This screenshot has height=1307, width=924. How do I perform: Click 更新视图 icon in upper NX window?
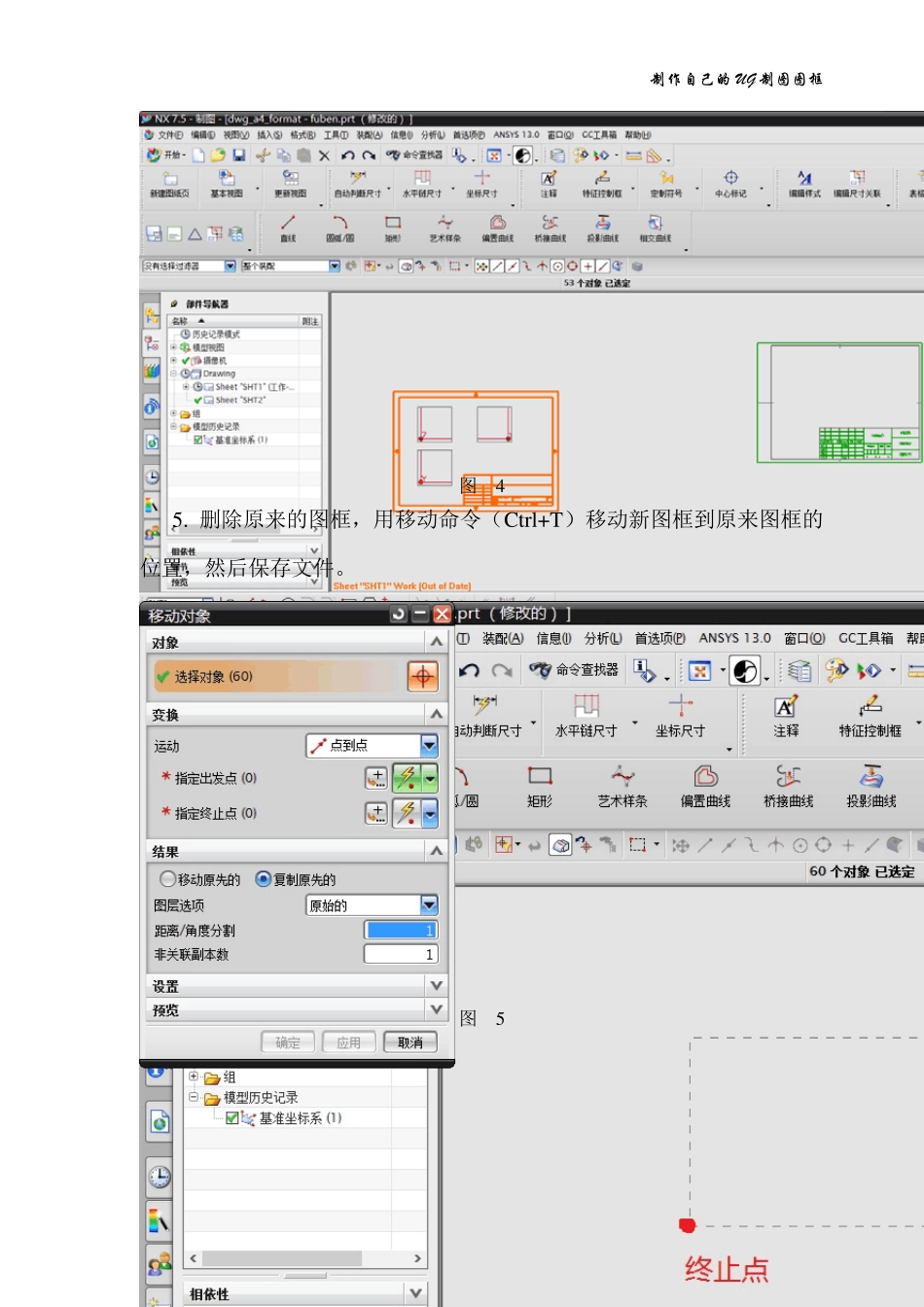290,184
